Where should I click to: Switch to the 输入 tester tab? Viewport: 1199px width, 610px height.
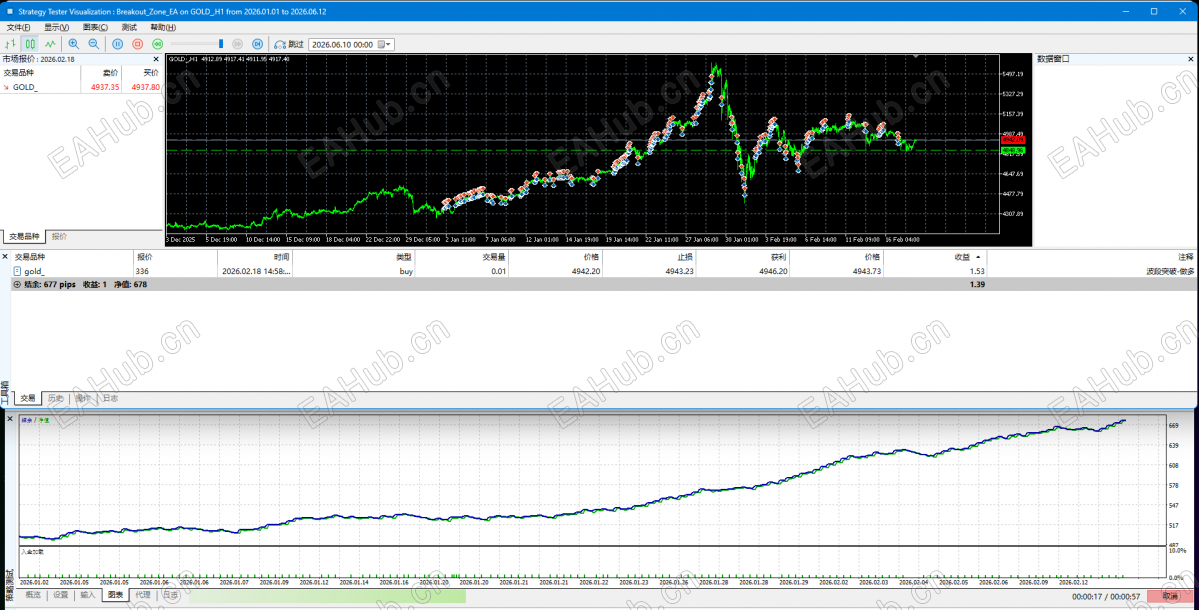point(88,595)
